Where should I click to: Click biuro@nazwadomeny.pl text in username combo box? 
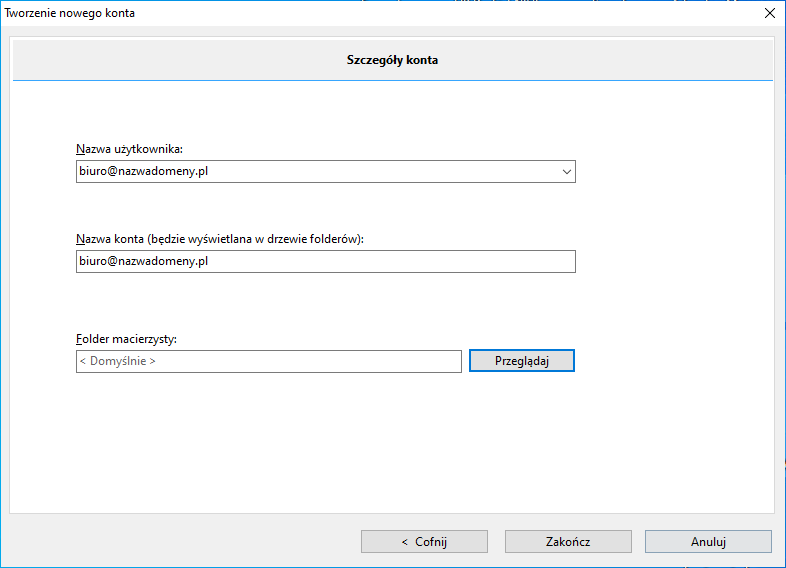(x=143, y=171)
